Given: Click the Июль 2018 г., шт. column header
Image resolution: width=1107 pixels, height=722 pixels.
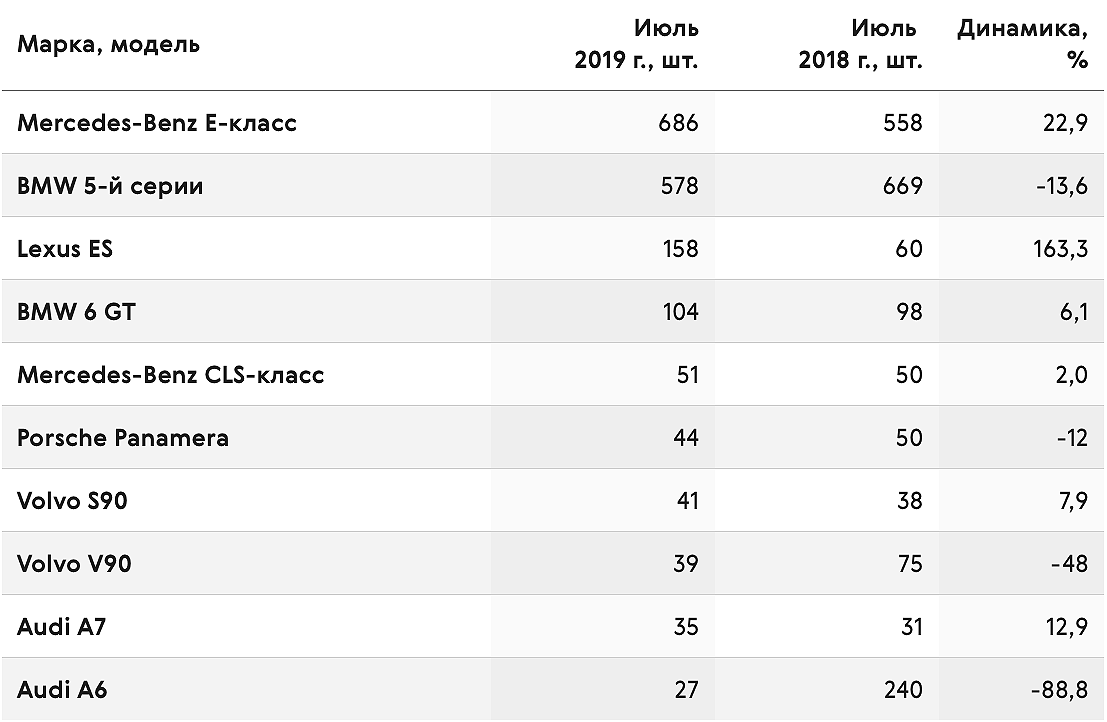Looking at the screenshot, I should tap(861, 44).
